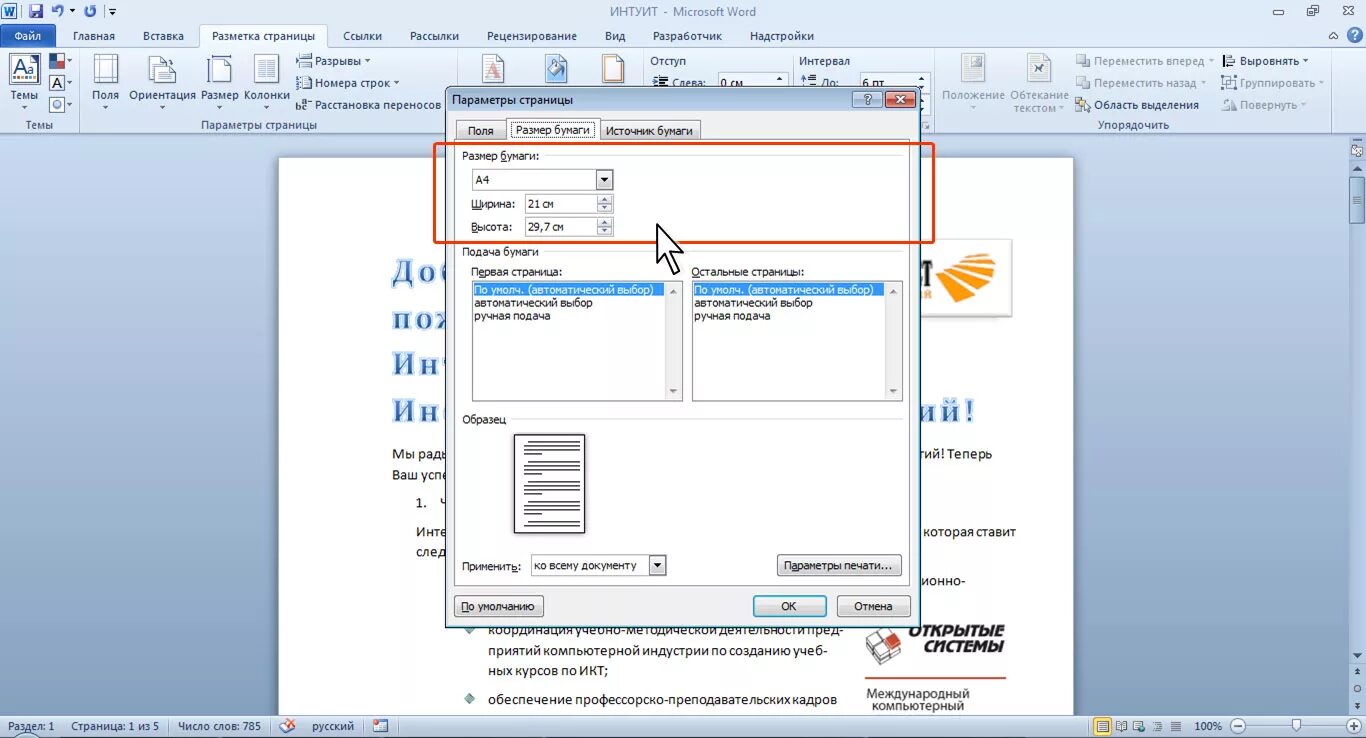
Task: Open Microsoft Word help
Action: [1355, 36]
